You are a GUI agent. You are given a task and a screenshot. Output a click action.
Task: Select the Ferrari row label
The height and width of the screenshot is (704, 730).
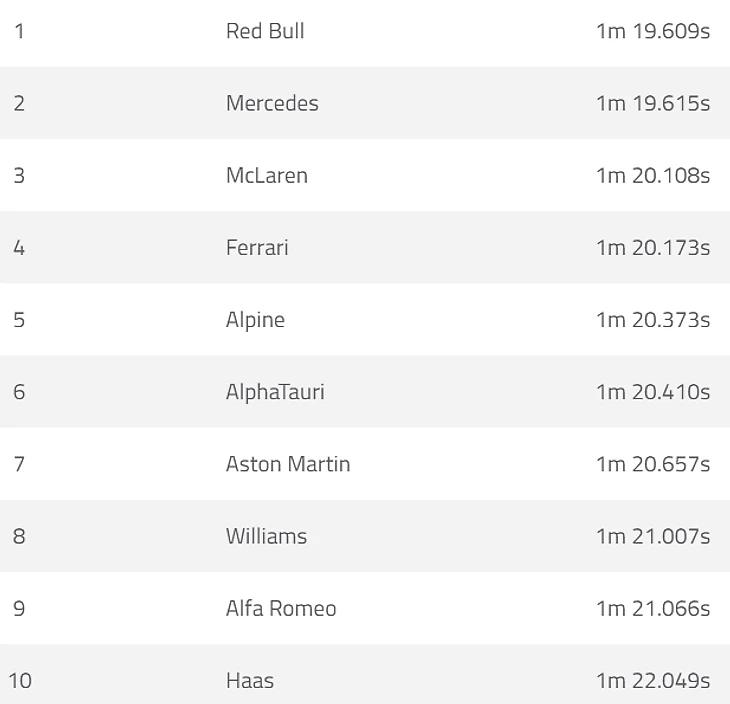(x=257, y=247)
